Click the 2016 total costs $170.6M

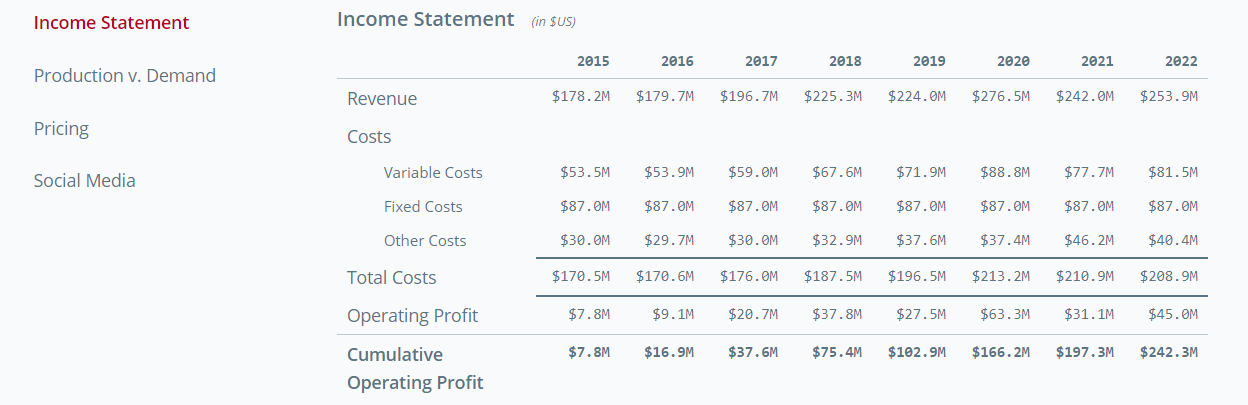[x=665, y=277]
